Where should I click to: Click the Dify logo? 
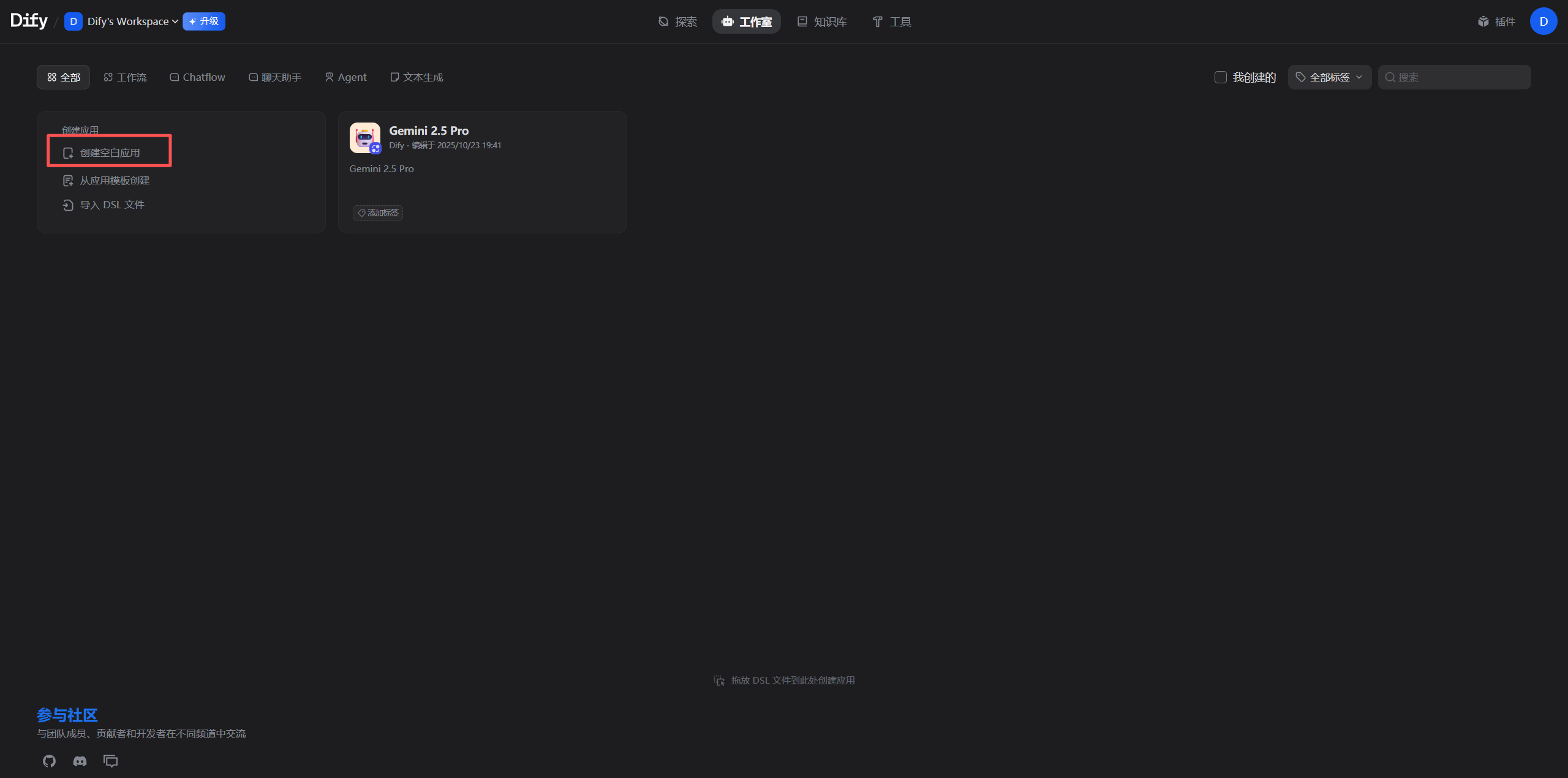point(29,21)
